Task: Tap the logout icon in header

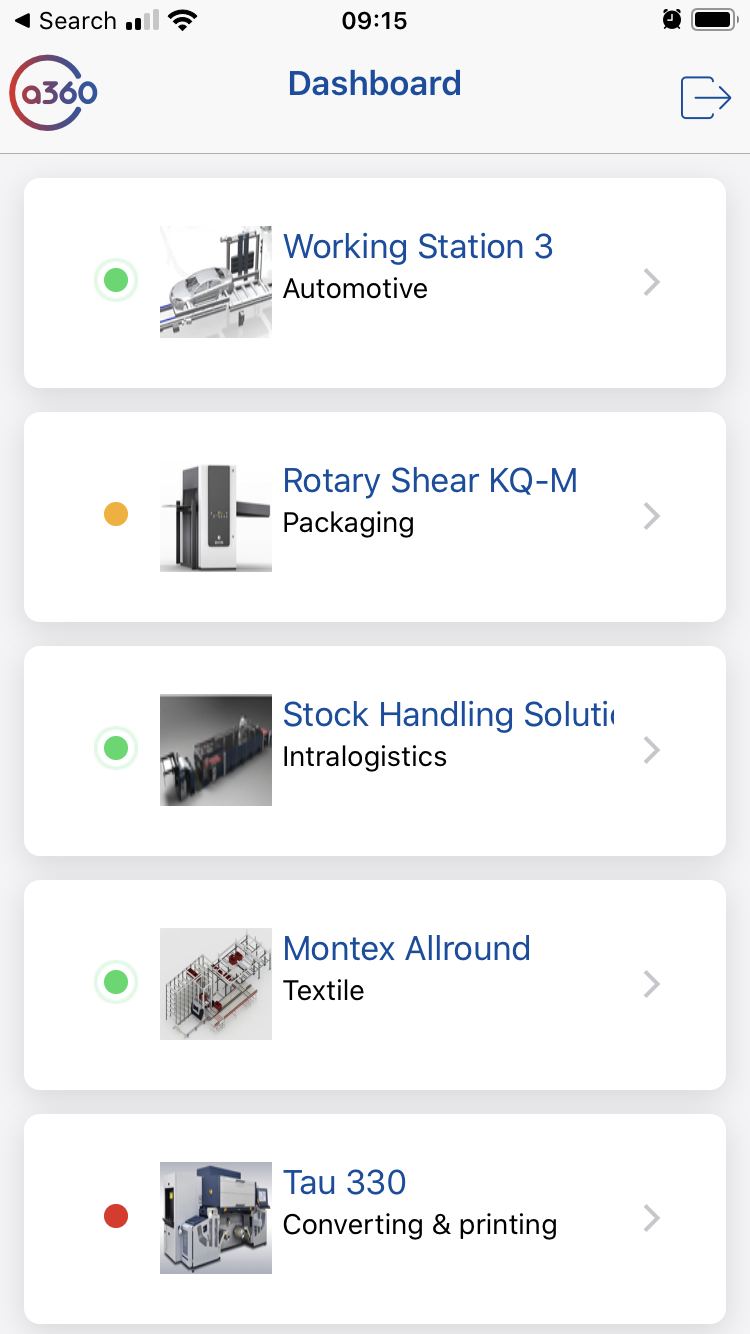Action: point(706,98)
